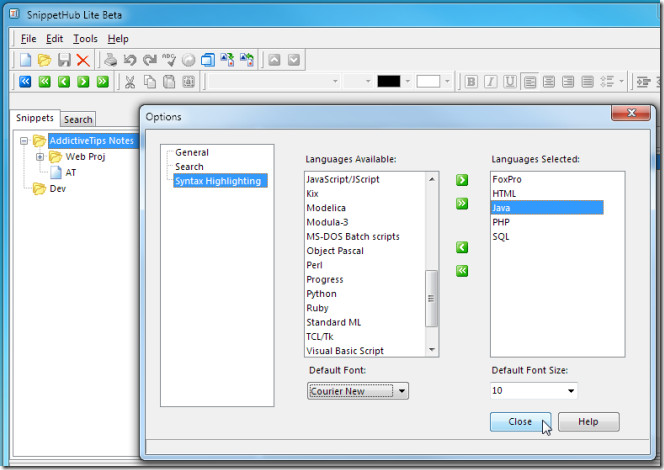Toggle Italic formatting button

tap(490, 82)
